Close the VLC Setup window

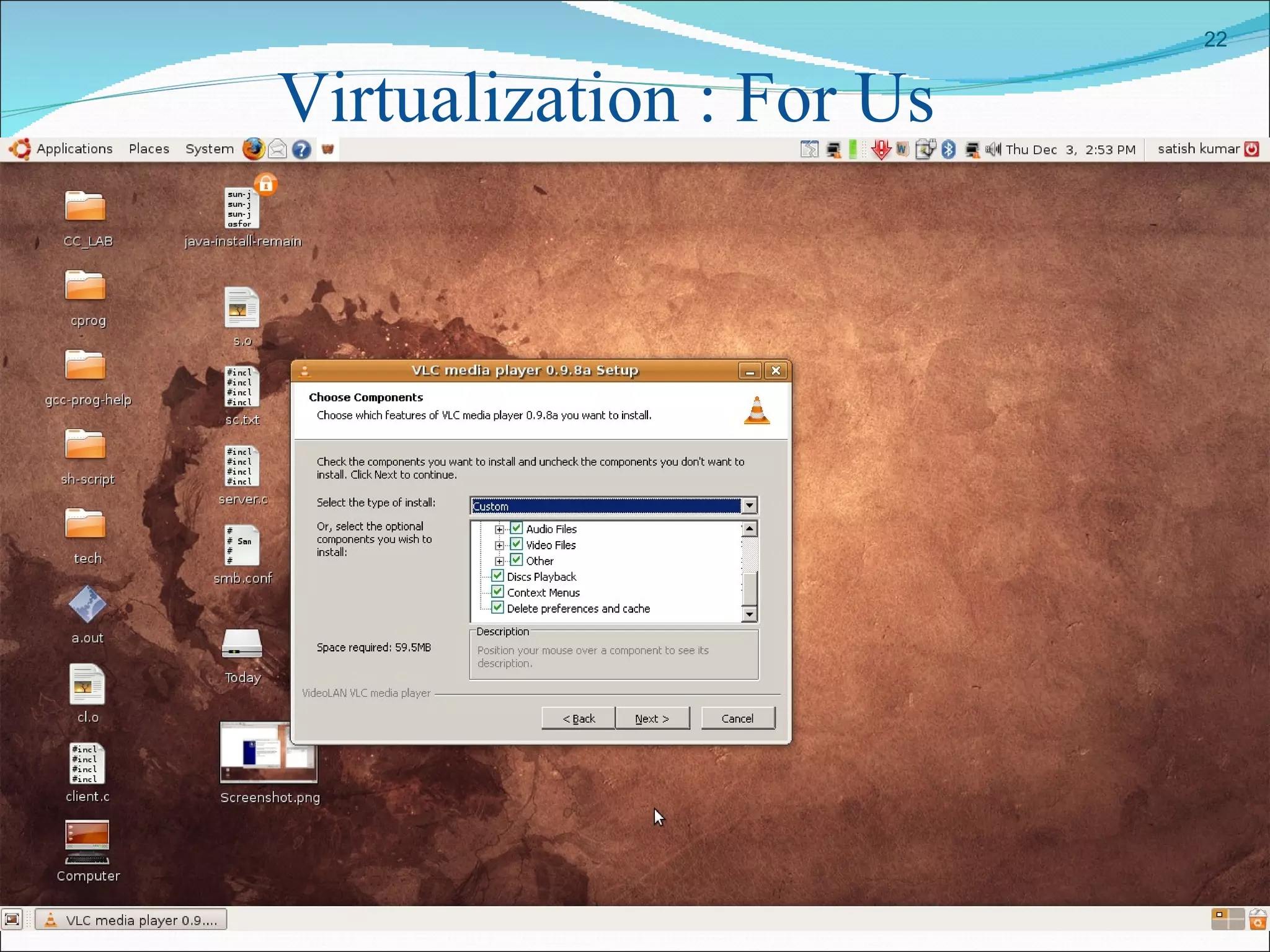pos(776,371)
